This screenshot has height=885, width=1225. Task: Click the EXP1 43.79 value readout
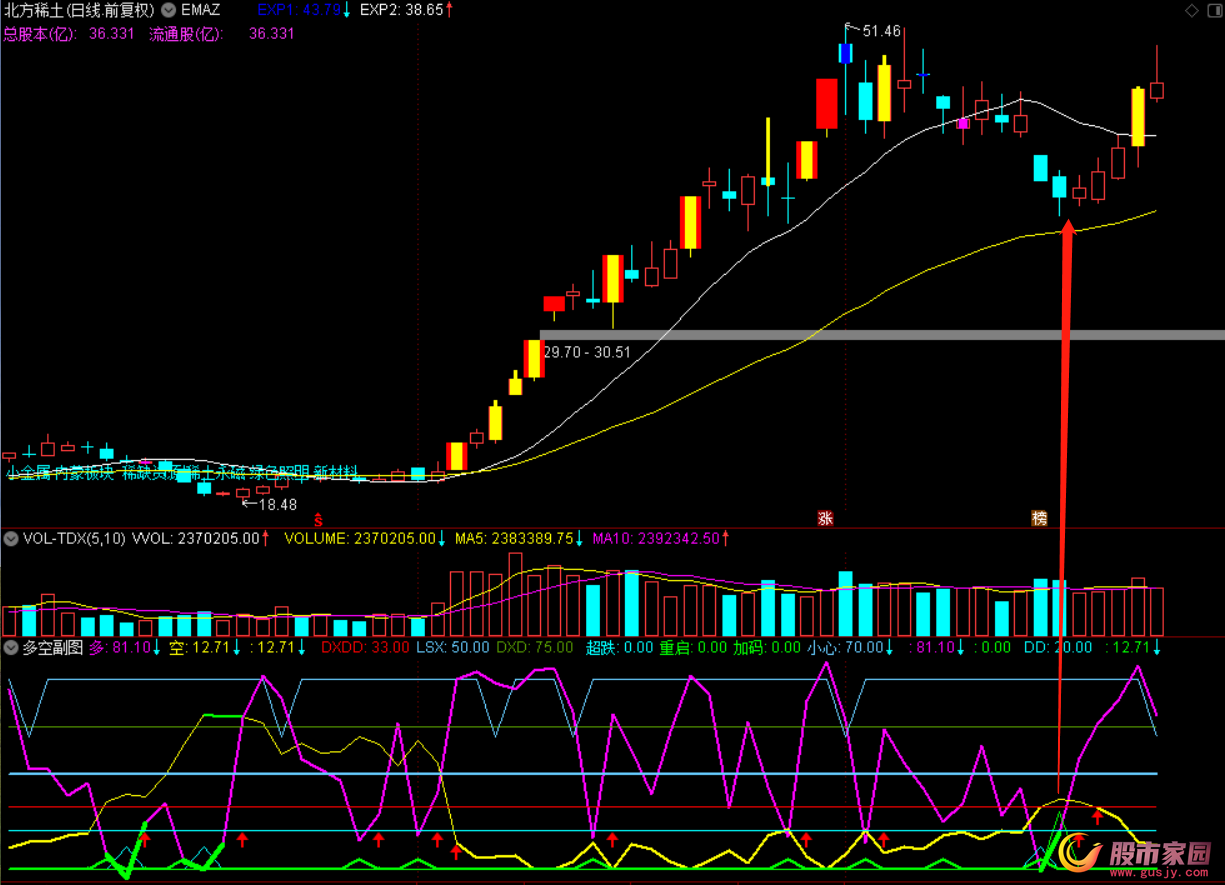[296, 10]
